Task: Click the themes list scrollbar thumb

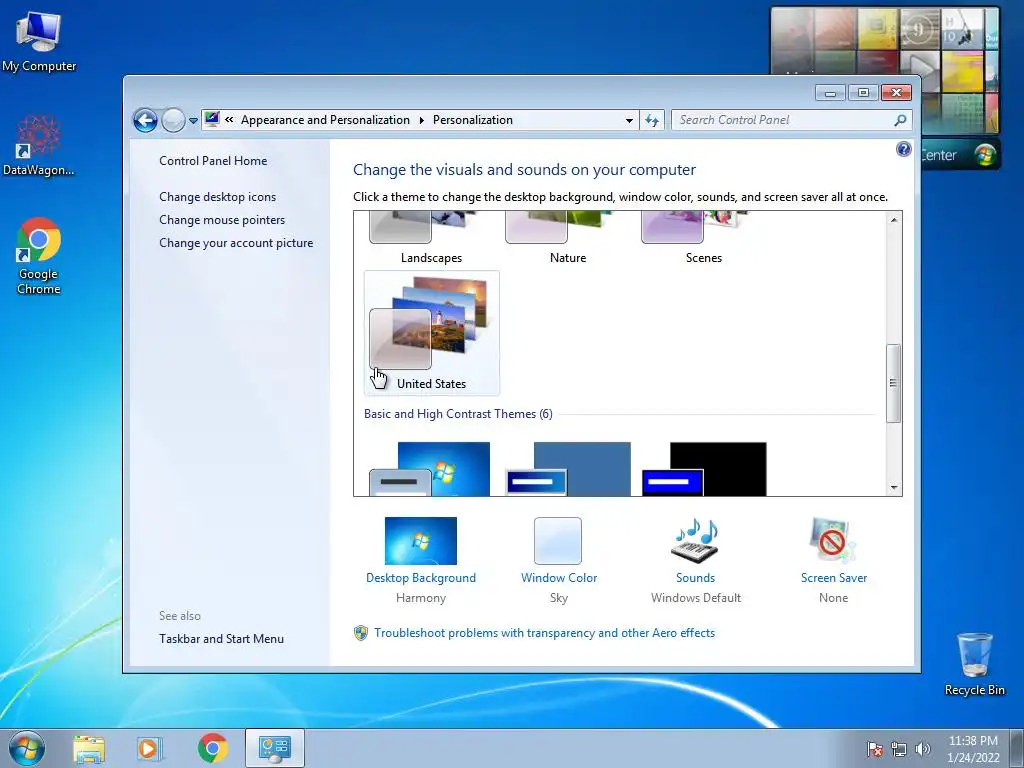Action: point(894,383)
